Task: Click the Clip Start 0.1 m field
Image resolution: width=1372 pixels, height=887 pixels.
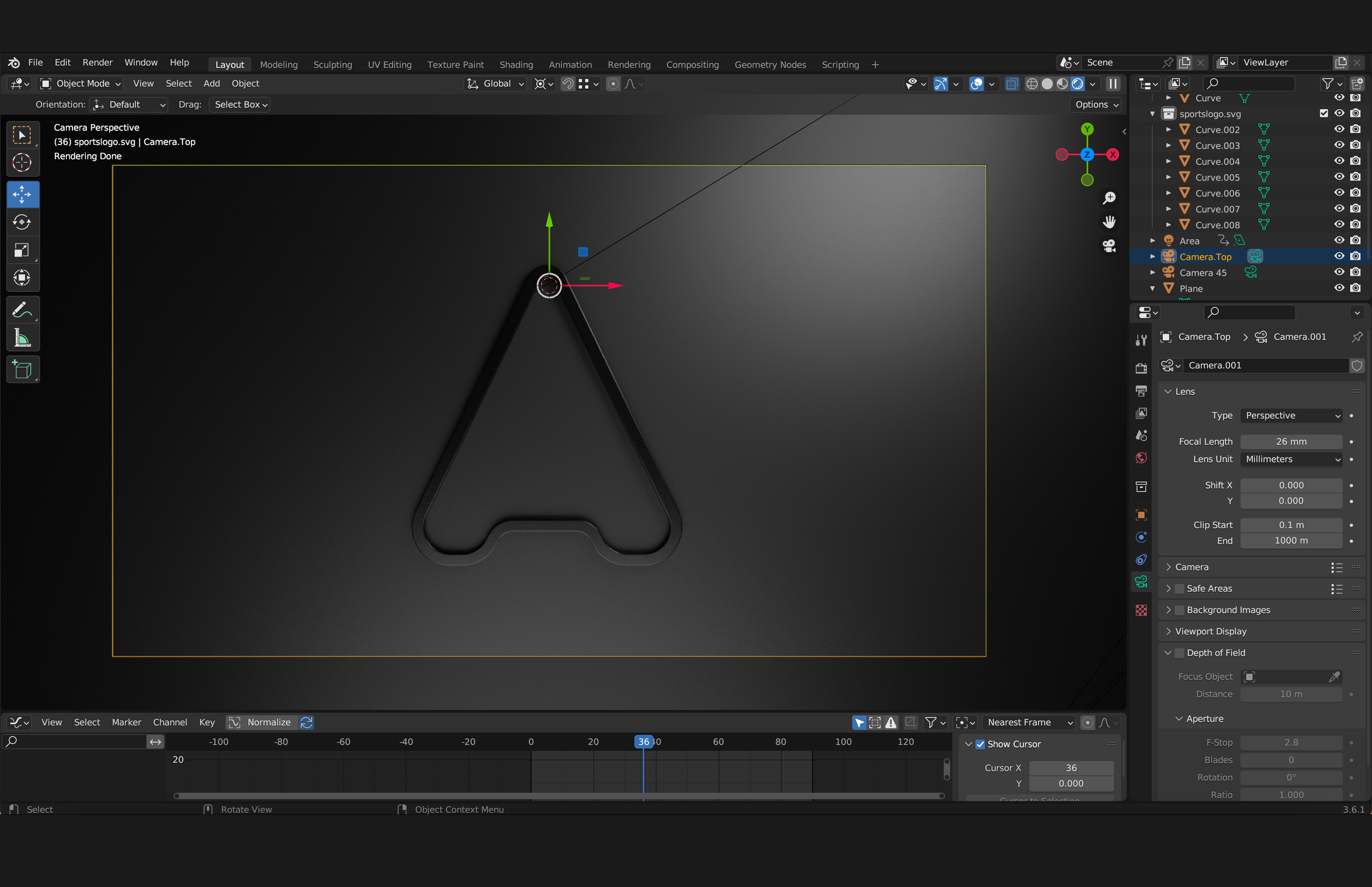Action: (1291, 525)
